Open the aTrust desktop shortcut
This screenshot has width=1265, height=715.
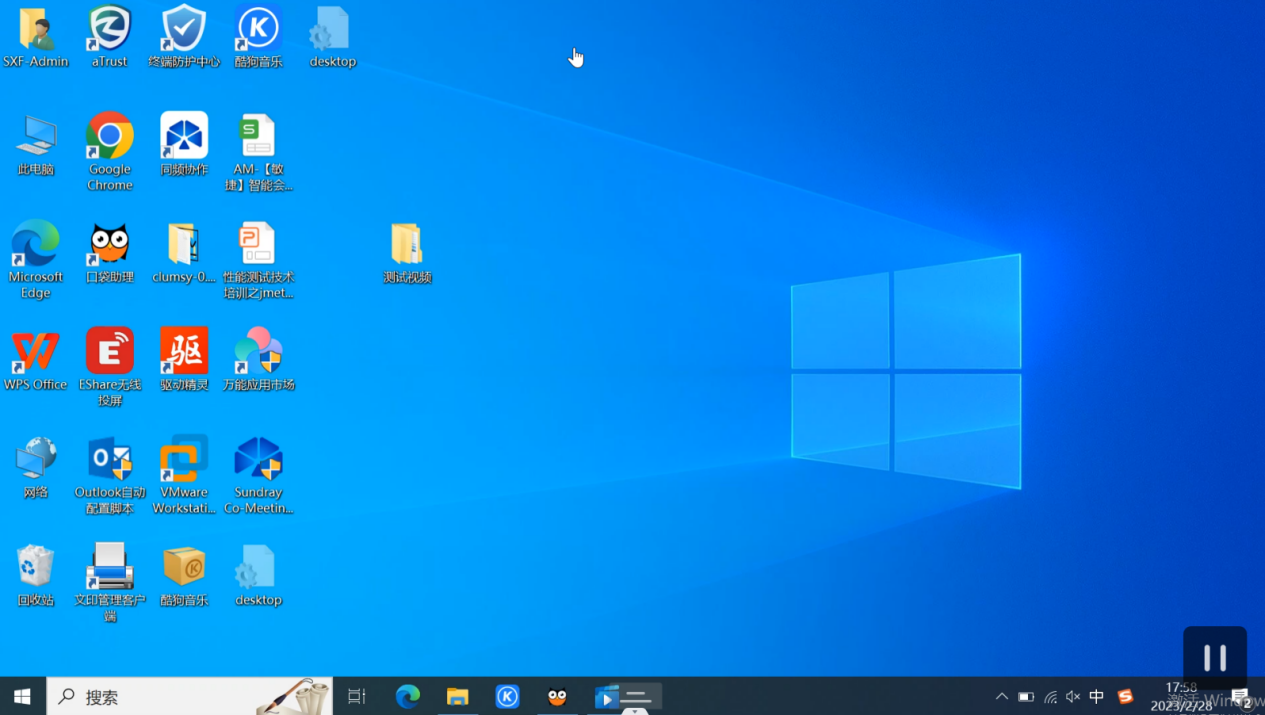(x=109, y=30)
